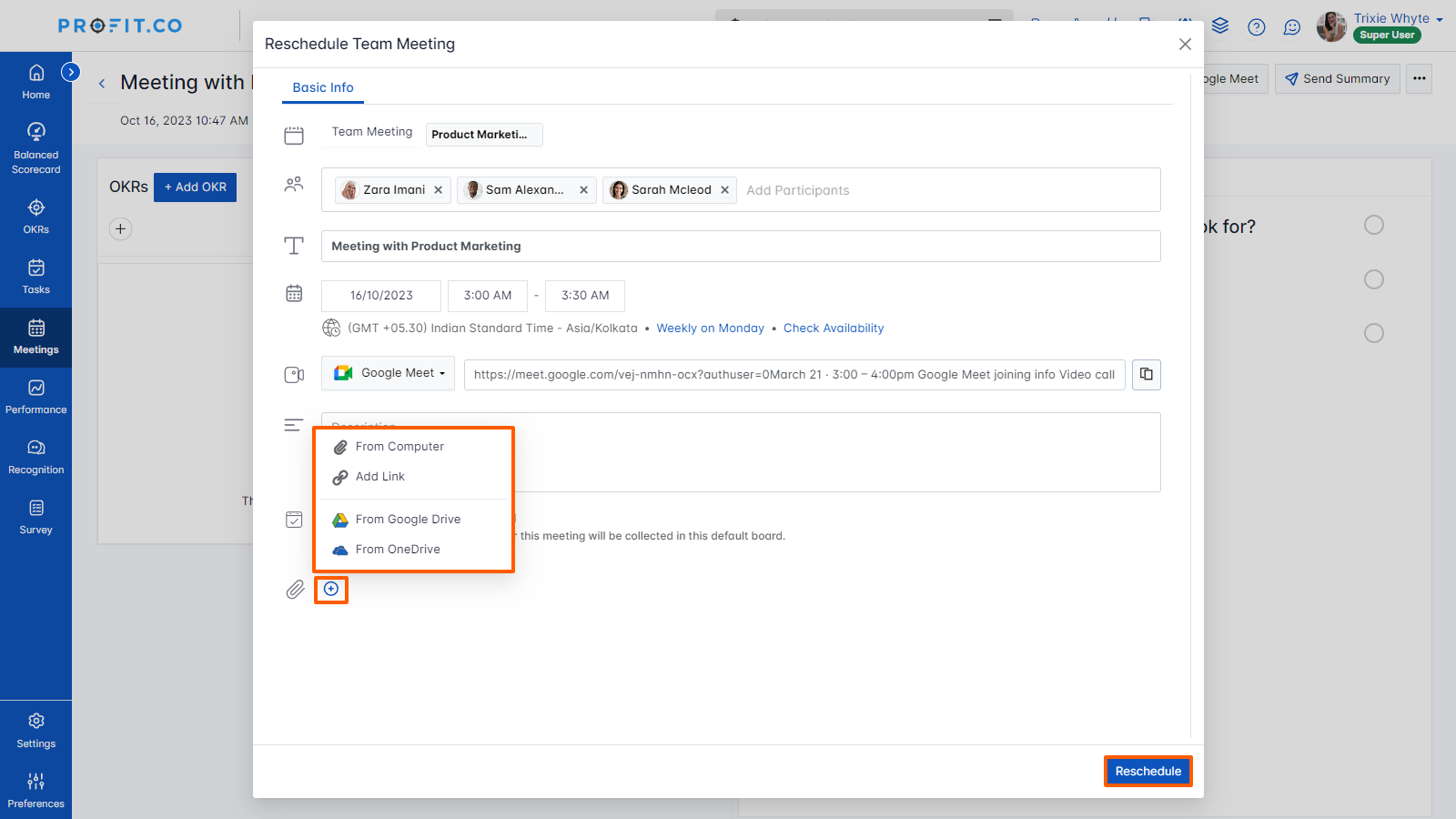Open the Recognition section
Image resolution: width=1456 pixels, height=819 pixels.
click(x=35, y=457)
